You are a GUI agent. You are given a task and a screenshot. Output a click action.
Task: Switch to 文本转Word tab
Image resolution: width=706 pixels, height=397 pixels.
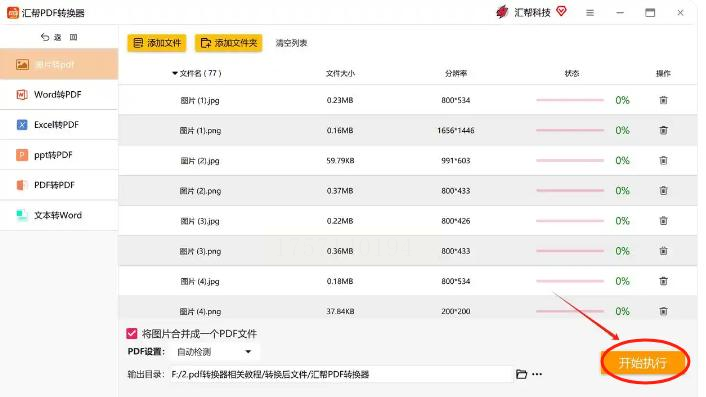point(59,215)
